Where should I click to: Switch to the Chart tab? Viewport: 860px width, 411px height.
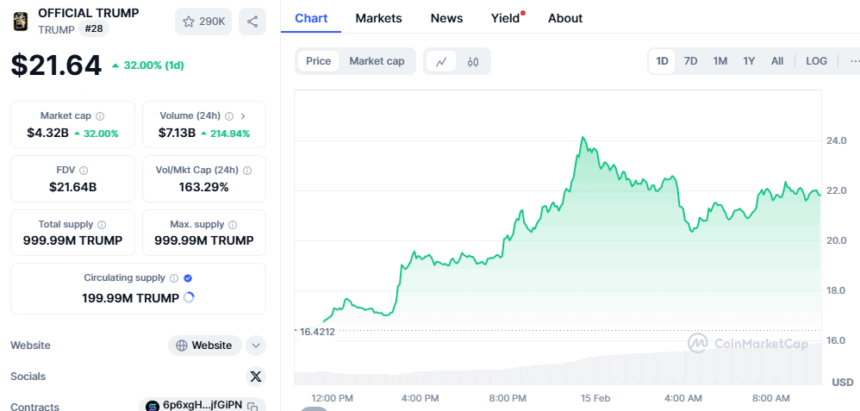point(311,18)
